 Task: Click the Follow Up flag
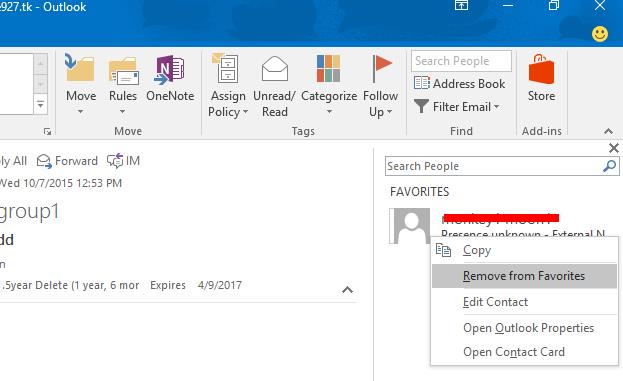pos(380,86)
